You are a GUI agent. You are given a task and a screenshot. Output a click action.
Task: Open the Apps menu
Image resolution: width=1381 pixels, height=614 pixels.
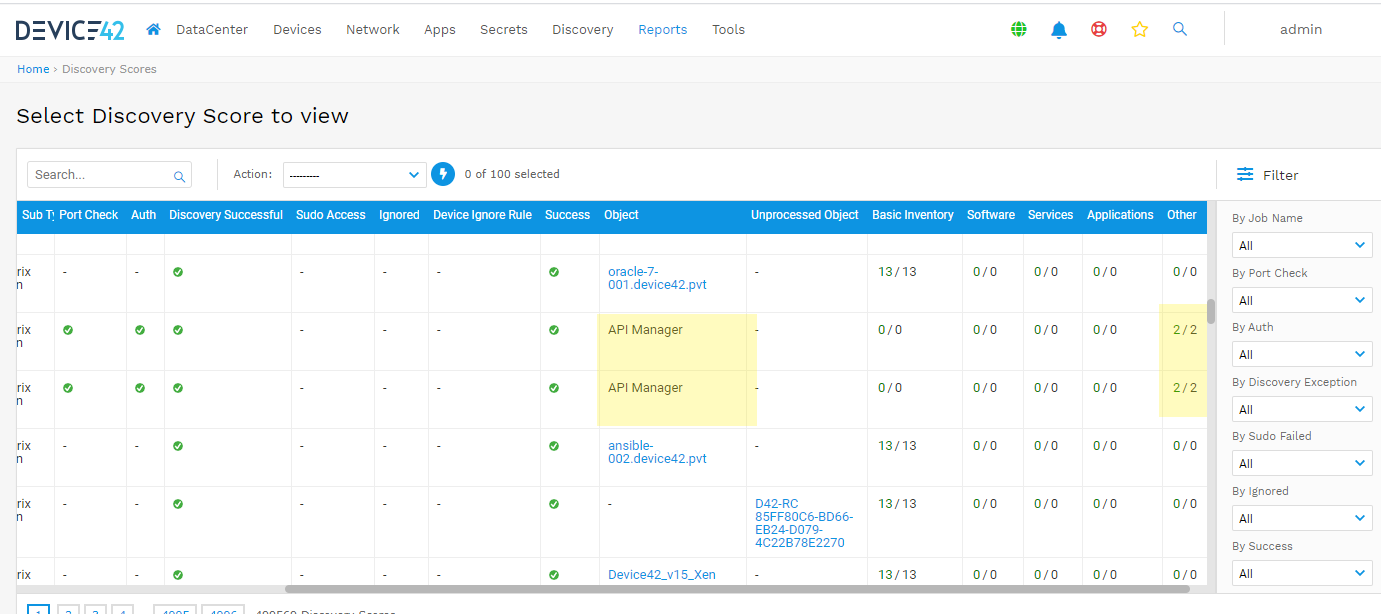(440, 30)
